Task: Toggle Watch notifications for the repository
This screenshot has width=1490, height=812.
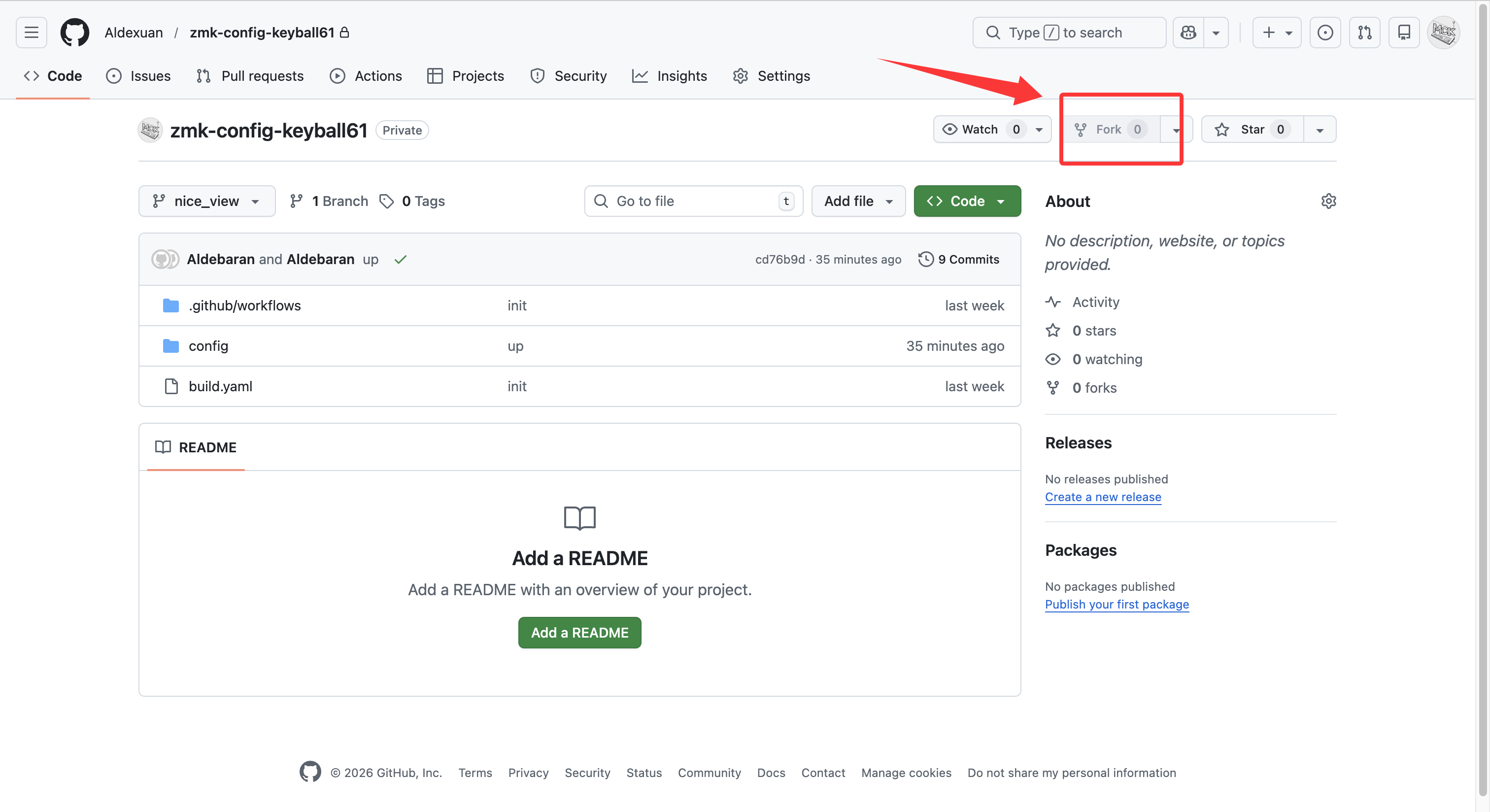Action: coord(979,129)
